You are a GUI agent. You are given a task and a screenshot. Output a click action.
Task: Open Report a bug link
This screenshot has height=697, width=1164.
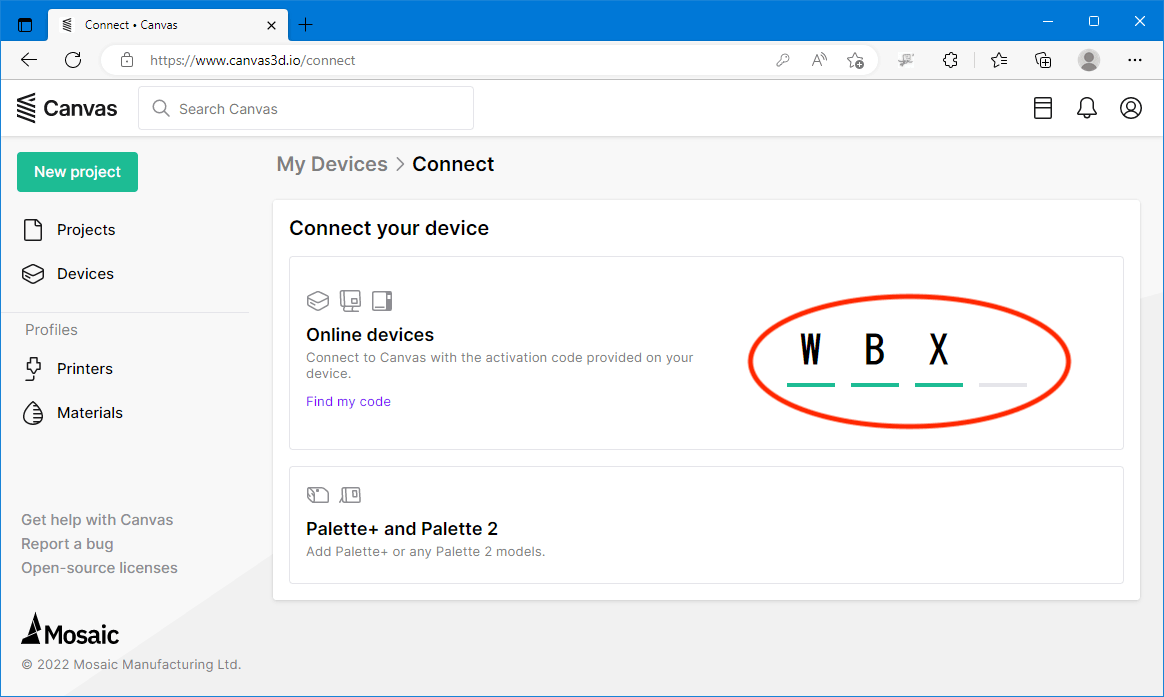[68, 544]
